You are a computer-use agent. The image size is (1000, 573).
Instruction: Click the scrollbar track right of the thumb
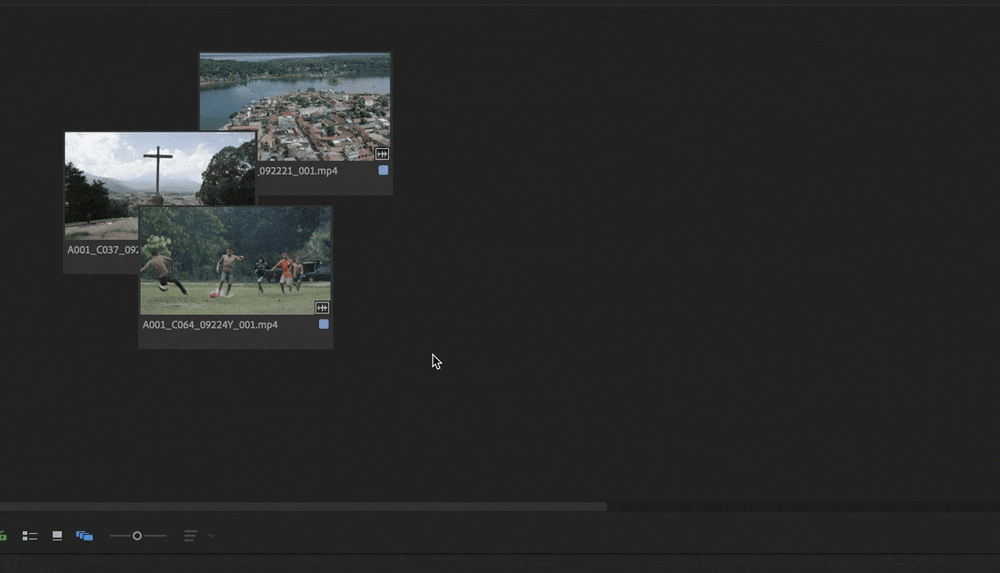800,507
